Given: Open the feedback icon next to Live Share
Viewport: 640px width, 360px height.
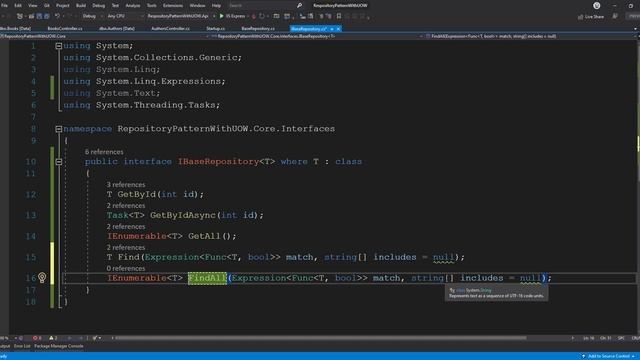Looking at the screenshot, I should [x=615, y=16].
